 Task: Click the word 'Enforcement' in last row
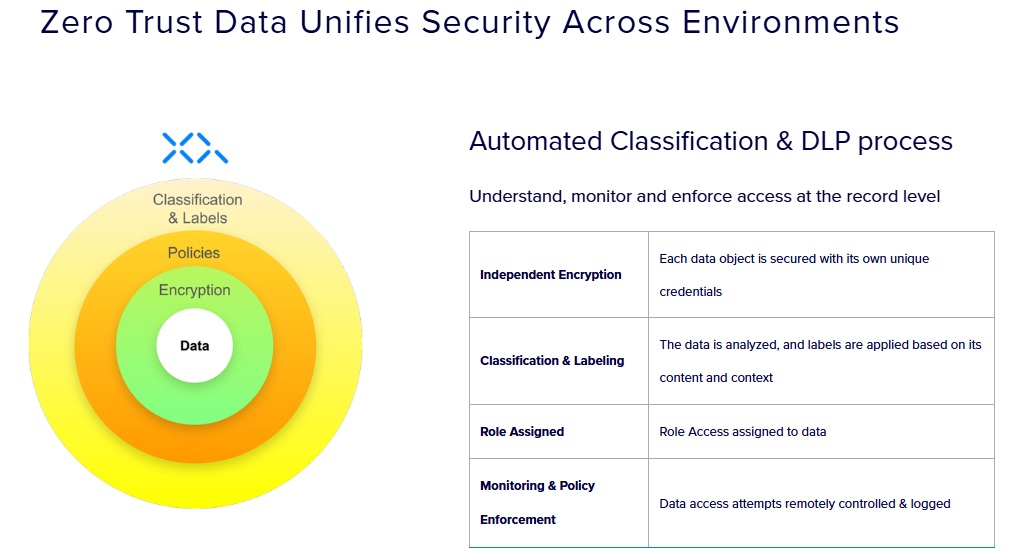click(518, 520)
